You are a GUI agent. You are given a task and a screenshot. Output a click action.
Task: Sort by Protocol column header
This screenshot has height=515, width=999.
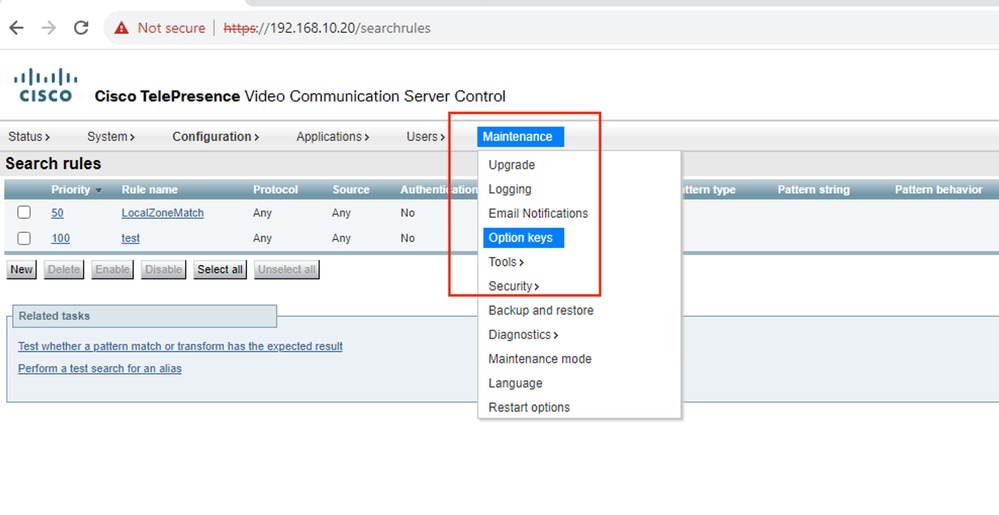(x=275, y=190)
